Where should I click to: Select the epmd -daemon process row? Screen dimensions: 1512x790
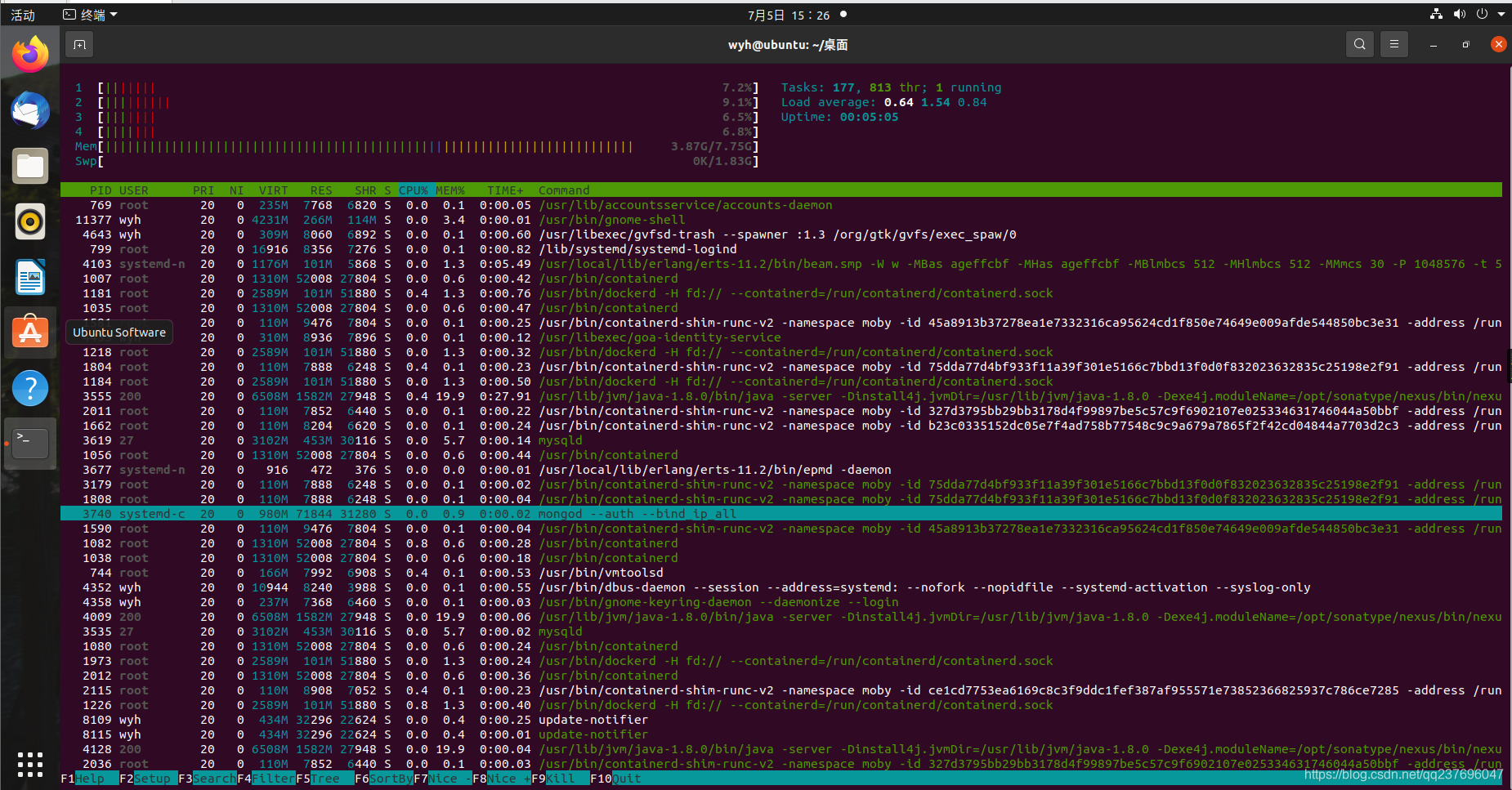(781, 470)
